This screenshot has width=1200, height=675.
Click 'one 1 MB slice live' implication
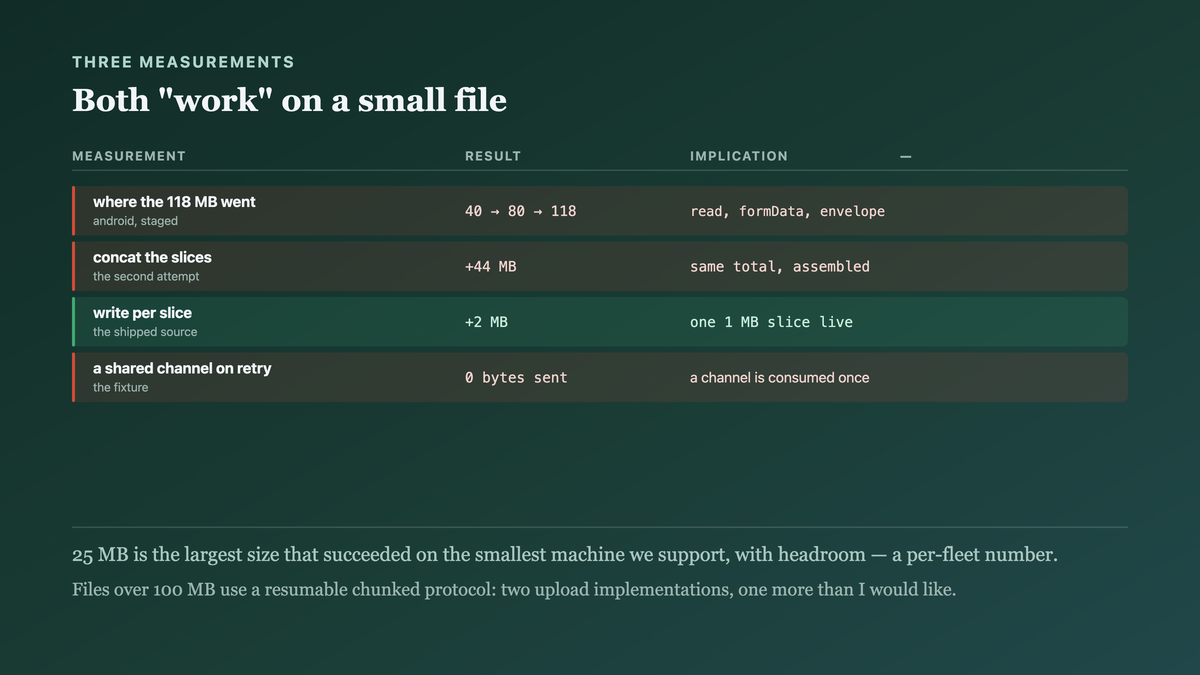(x=771, y=322)
